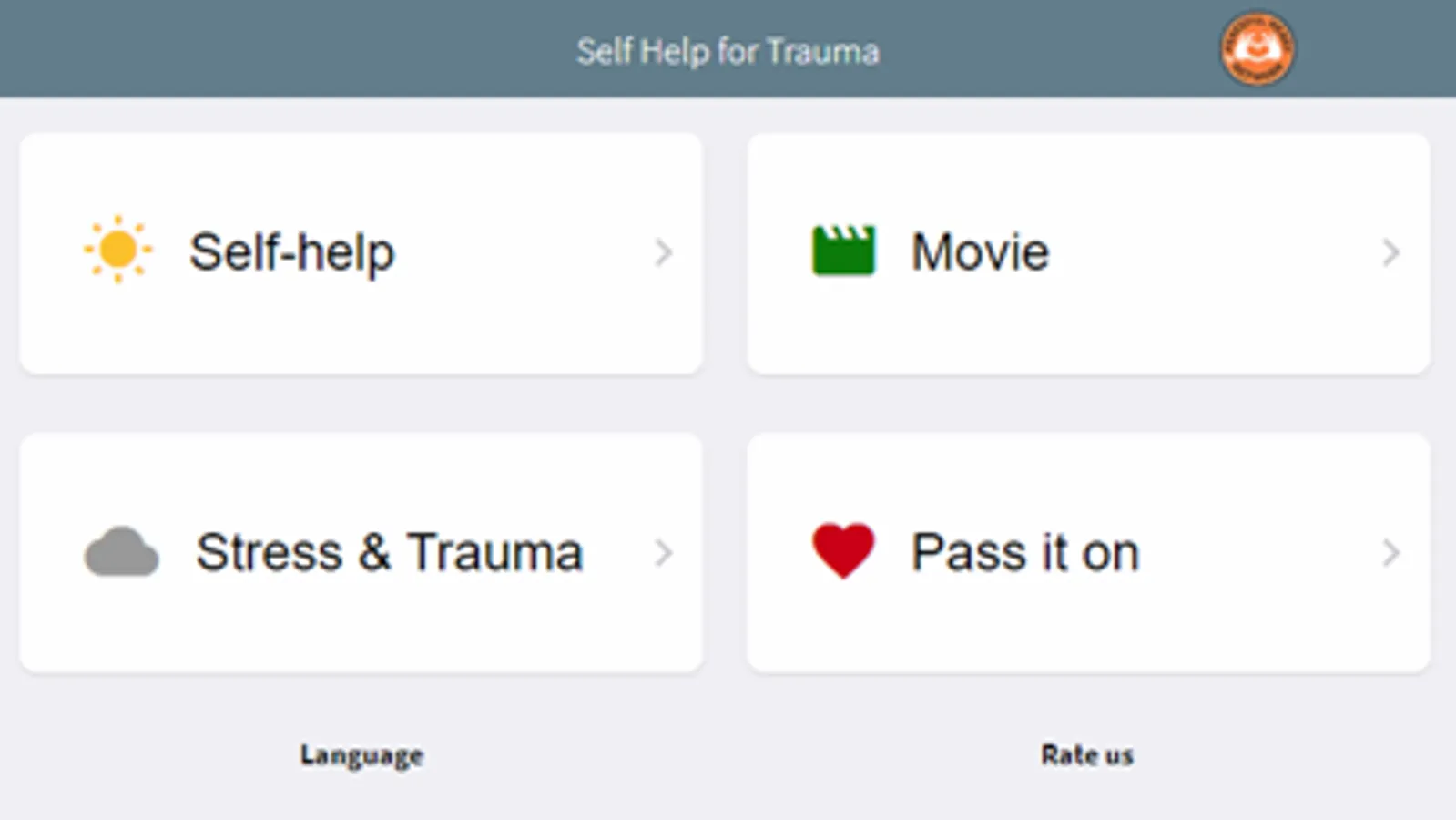Select the Pass it on label
Image resolution: width=1456 pixels, height=820 pixels.
(1025, 552)
